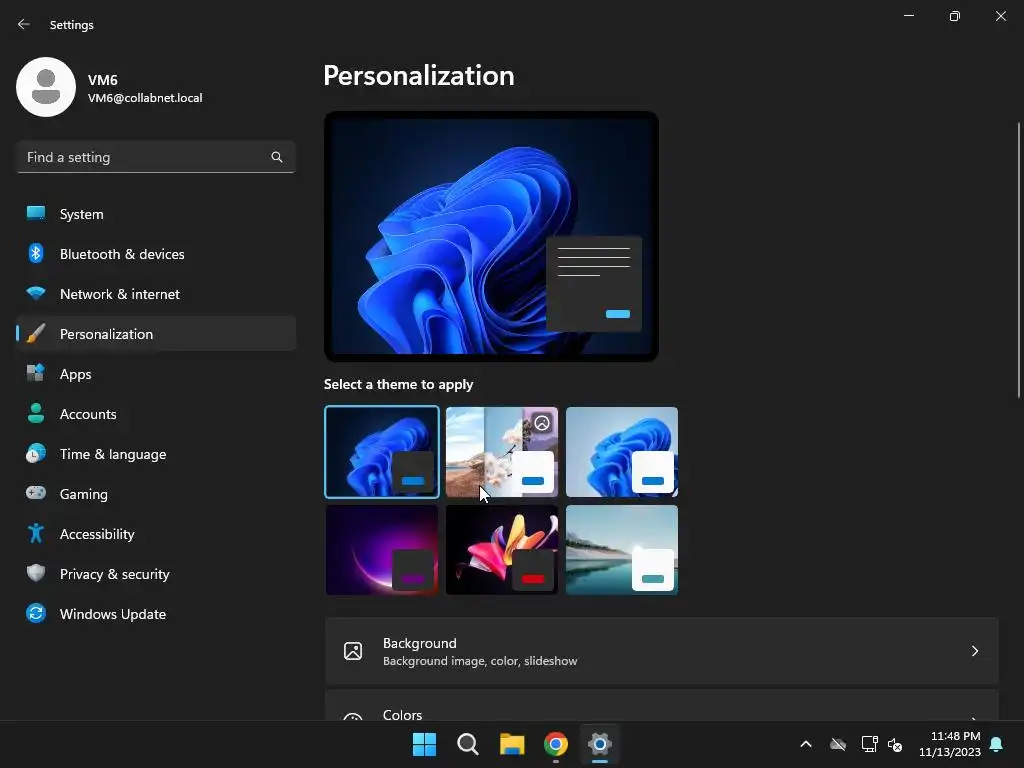The image size is (1024, 768).
Task: Click the settings page vertical scrollbar
Action: point(1019,260)
